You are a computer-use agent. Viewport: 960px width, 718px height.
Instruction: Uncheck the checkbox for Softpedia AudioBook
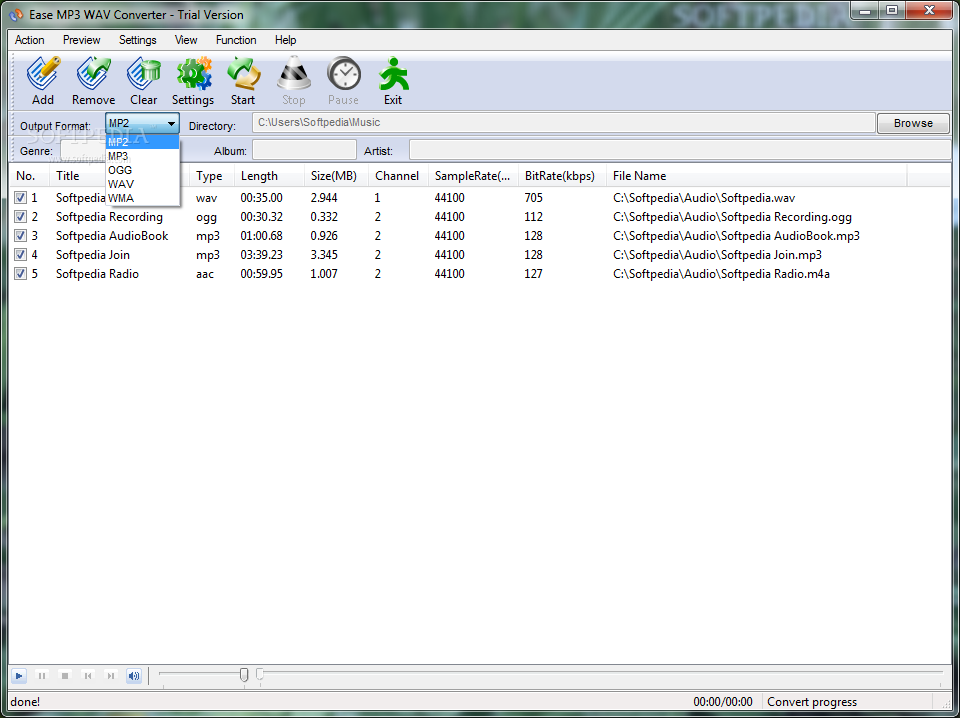tap(21, 236)
